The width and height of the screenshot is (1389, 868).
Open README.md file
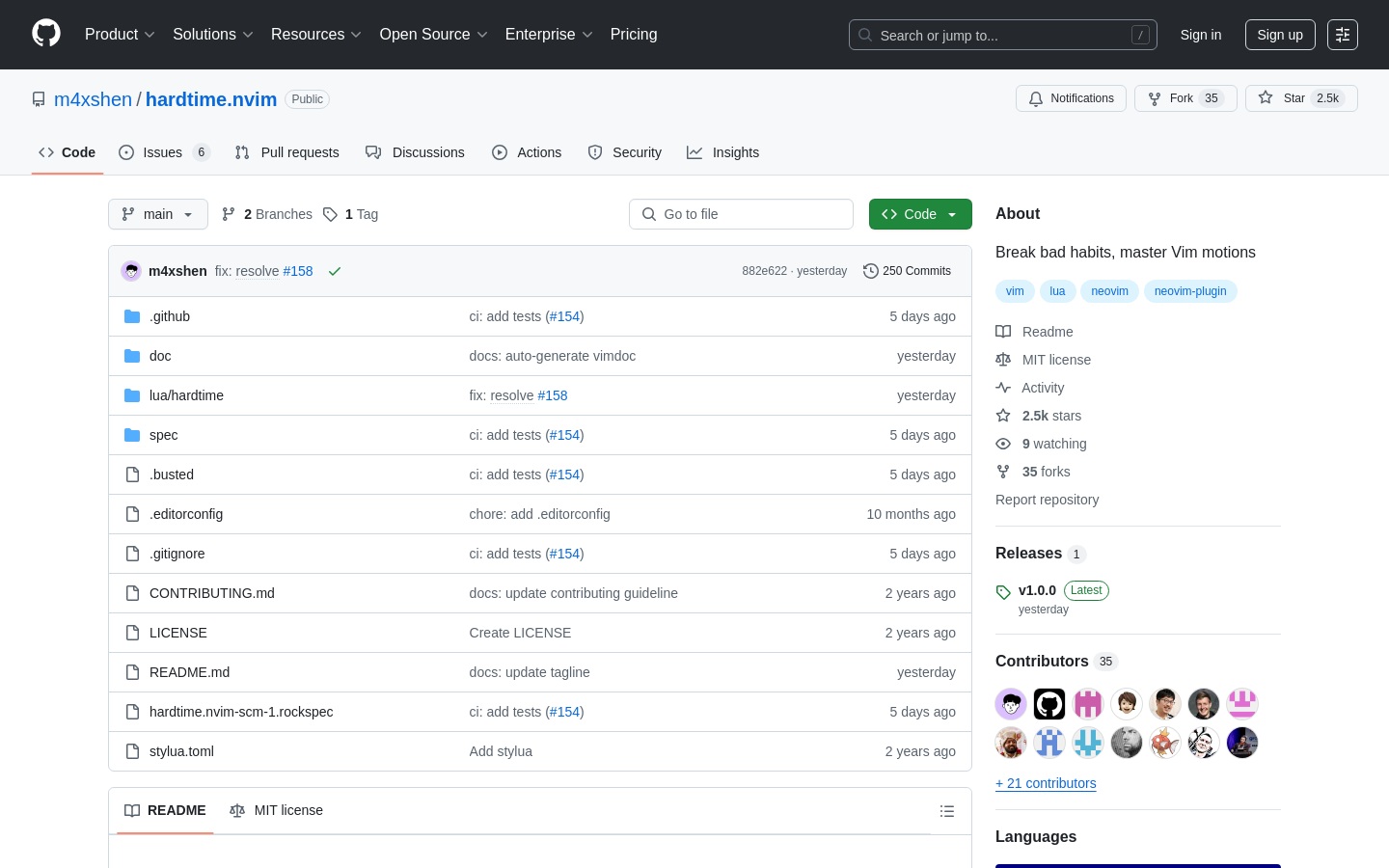click(x=189, y=672)
